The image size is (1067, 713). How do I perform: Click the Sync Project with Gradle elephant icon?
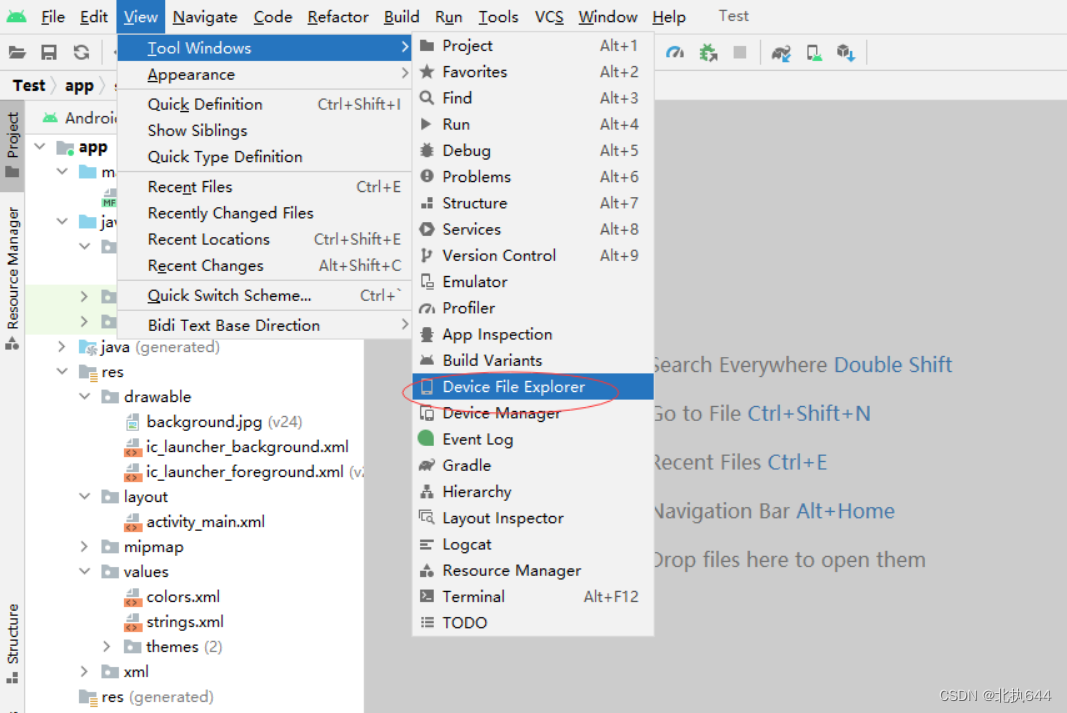(781, 52)
